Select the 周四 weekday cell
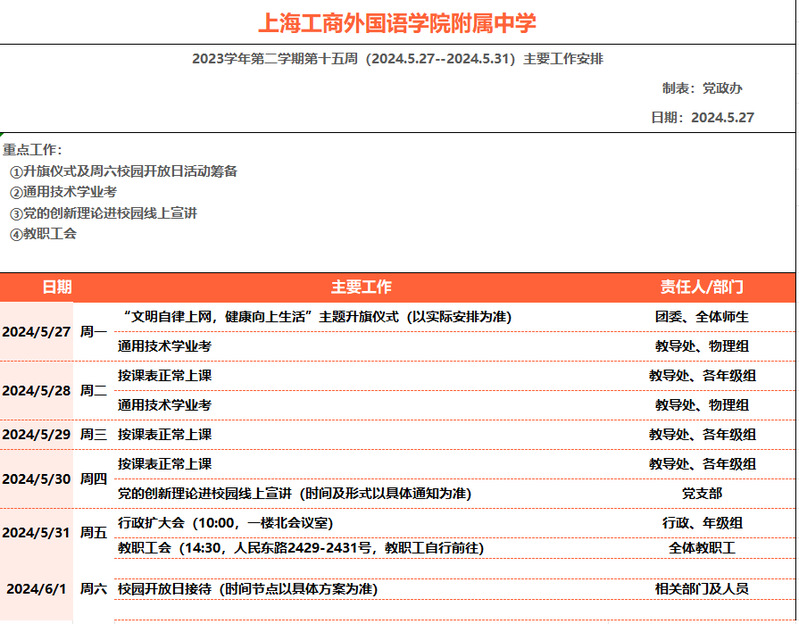 point(93,479)
